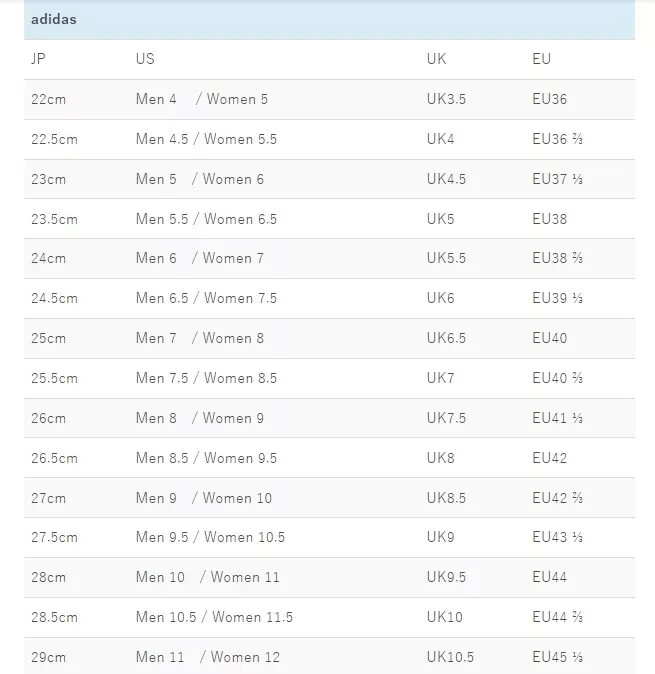
Task: Click the EU column header
Action: coord(541,59)
